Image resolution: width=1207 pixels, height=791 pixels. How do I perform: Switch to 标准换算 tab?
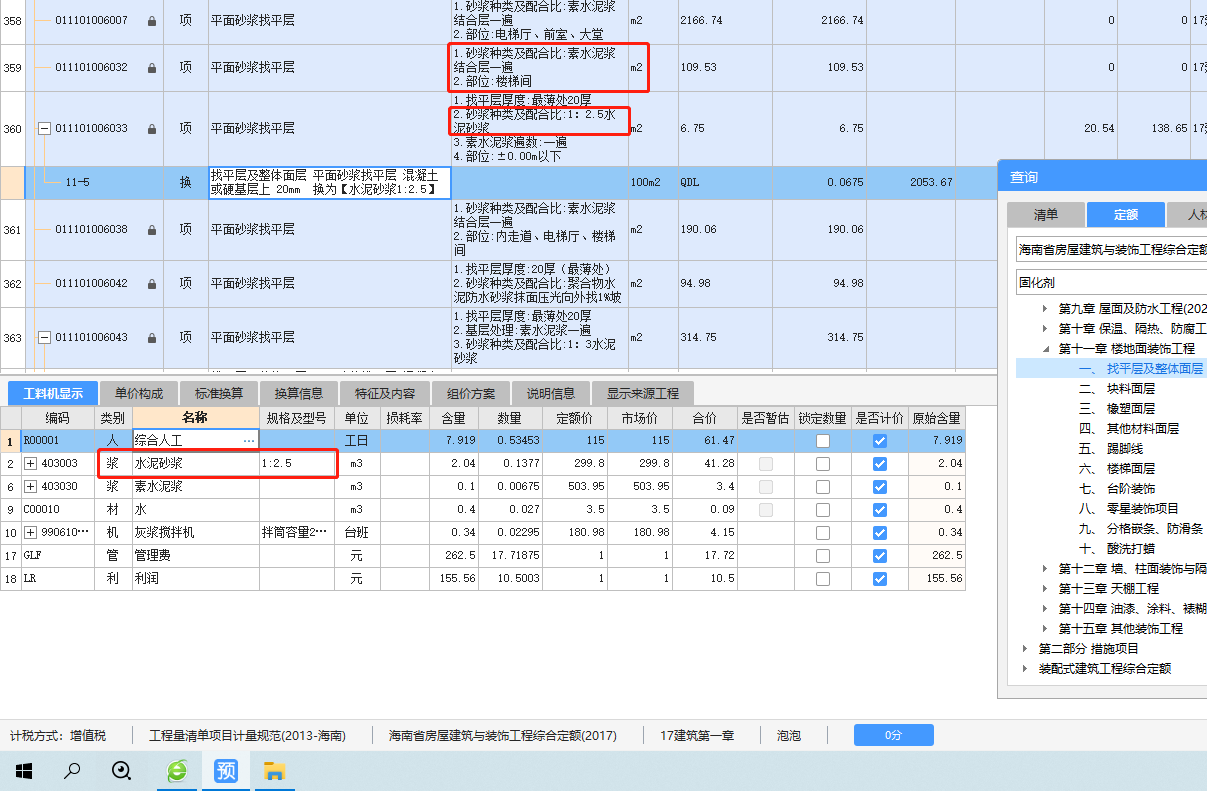pyautogui.click(x=219, y=393)
